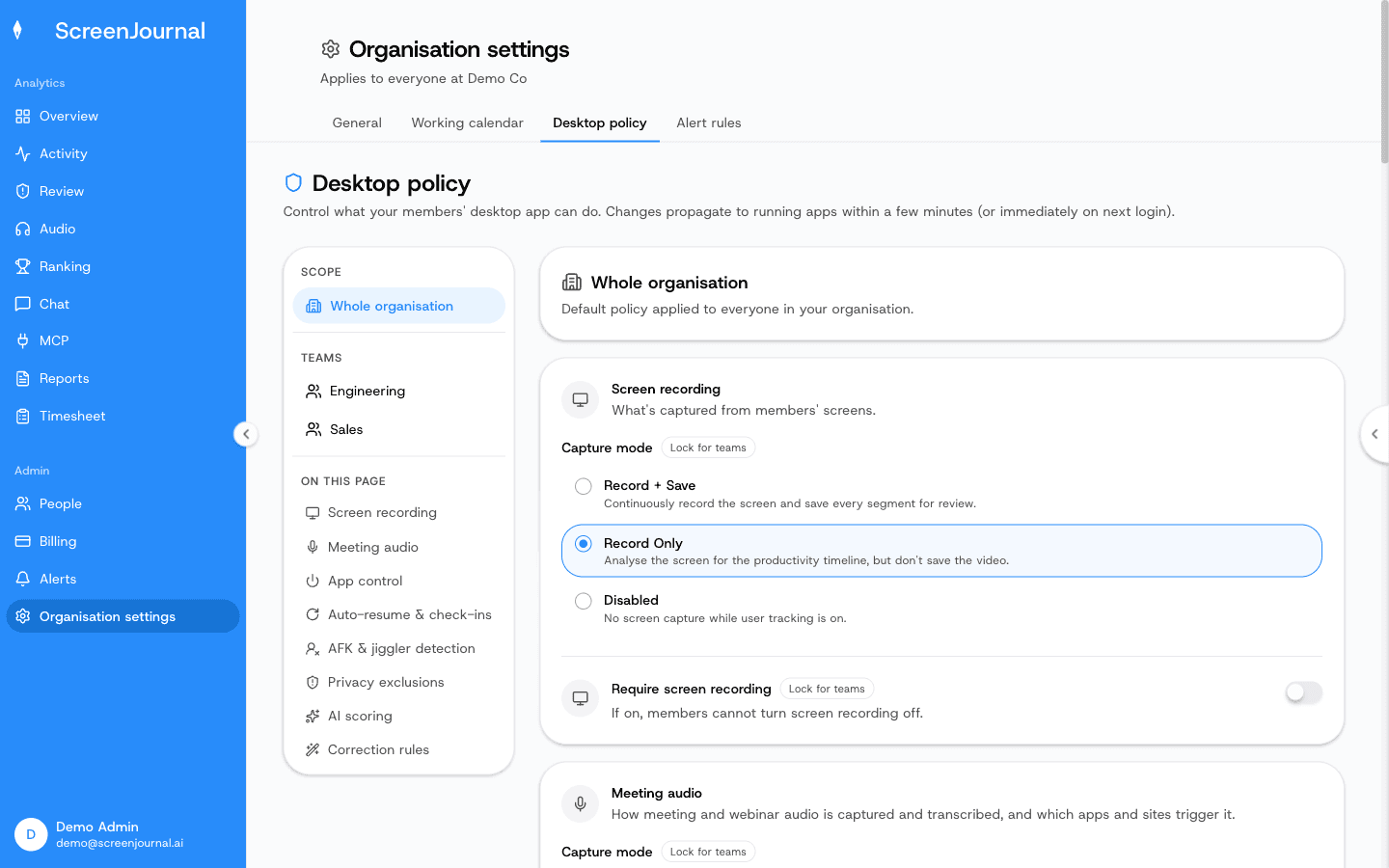The height and width of the screenshot is (868, 1389).
Task: Collapse the left sidebar with chevron button
Action: pos(246,434)
